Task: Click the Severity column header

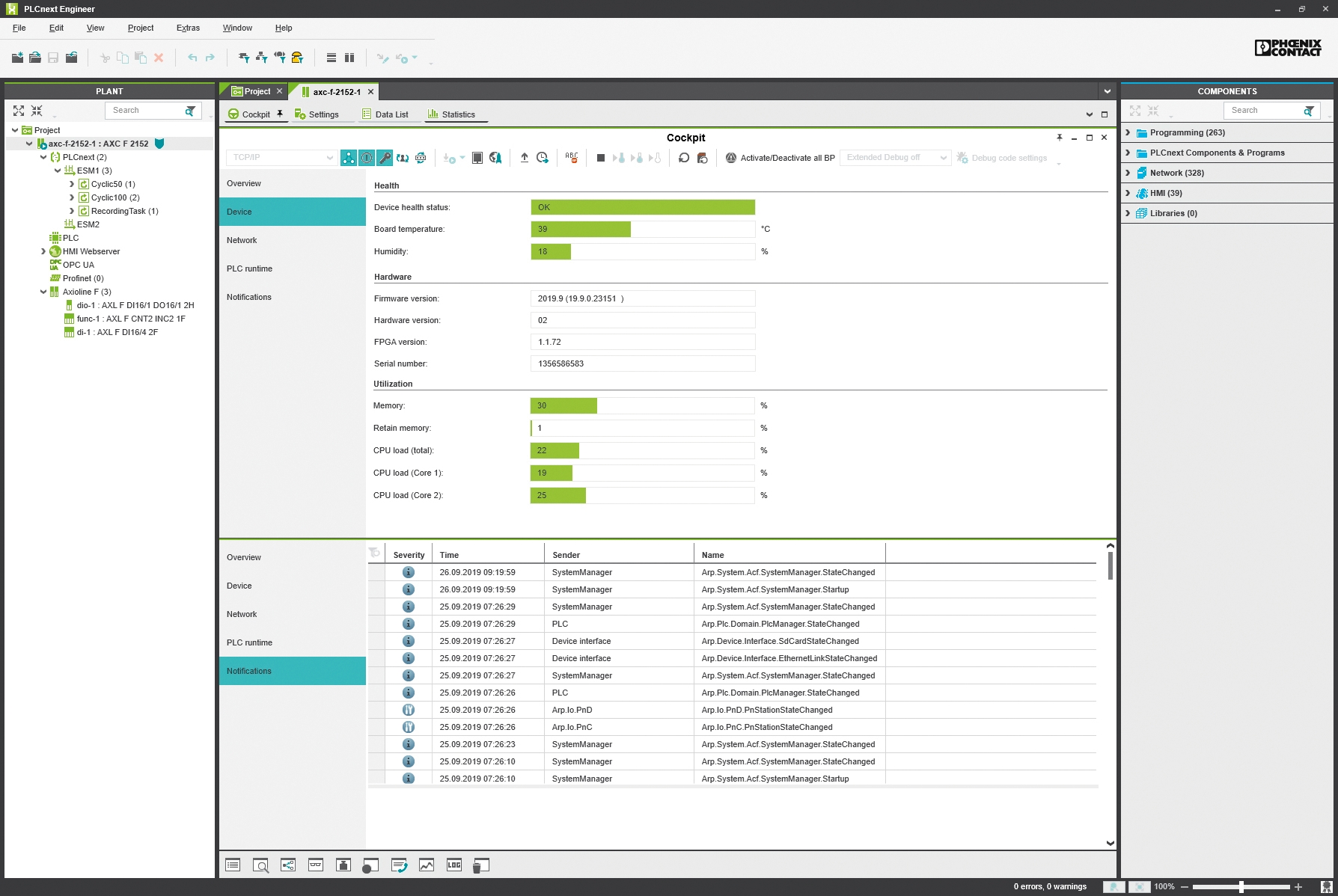Action: click(x=409, y=555)
